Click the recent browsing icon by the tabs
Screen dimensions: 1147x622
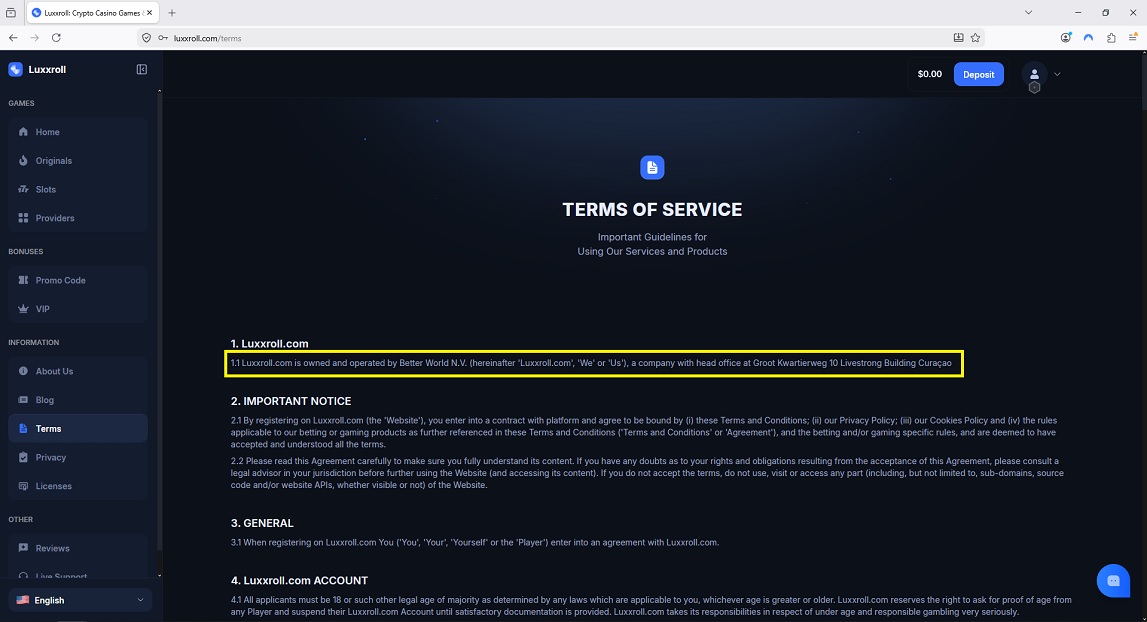click(x=11, y=12)
